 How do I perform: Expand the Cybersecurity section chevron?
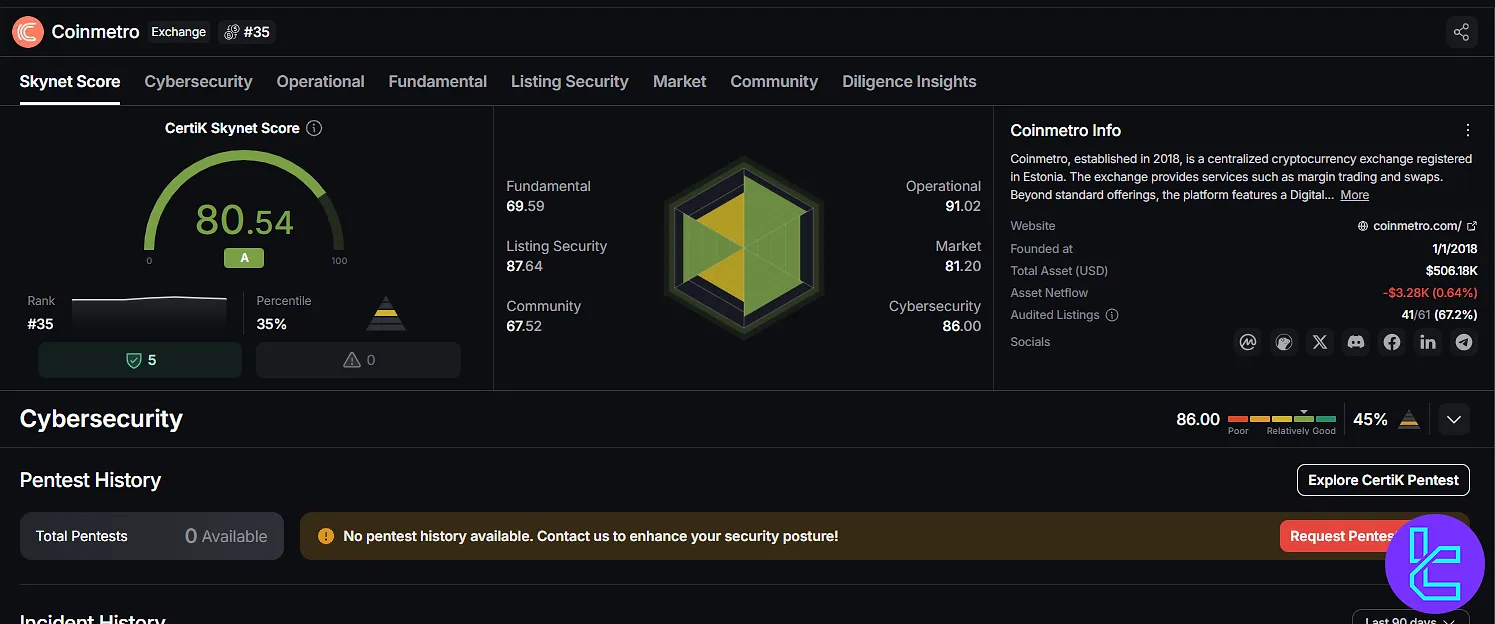[x=1454, y=419]
